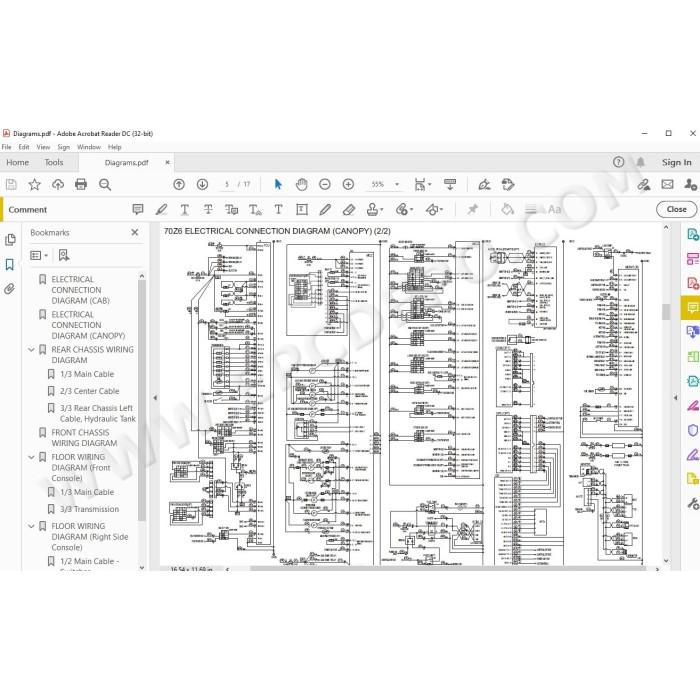This screenshot has height=700, width=700.
Task: Collapse the left navigation pane arrow
Action: [155, 397]
